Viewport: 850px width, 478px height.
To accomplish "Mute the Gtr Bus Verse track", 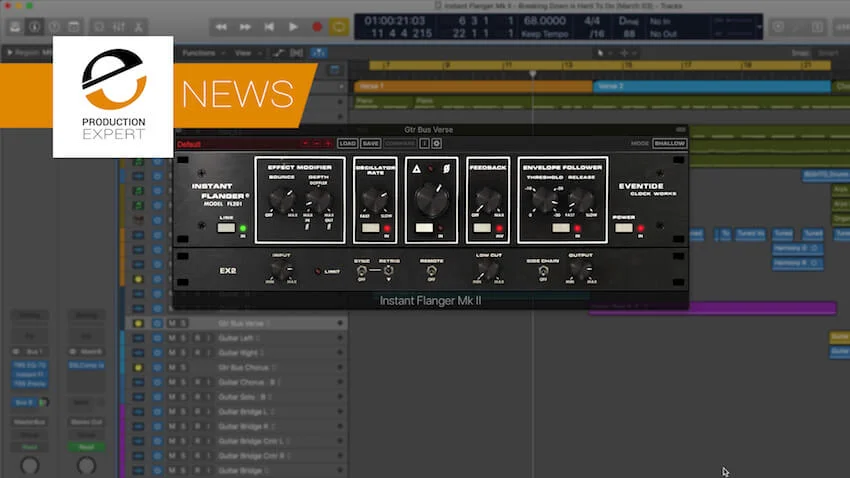I will [x=172, y=324].
